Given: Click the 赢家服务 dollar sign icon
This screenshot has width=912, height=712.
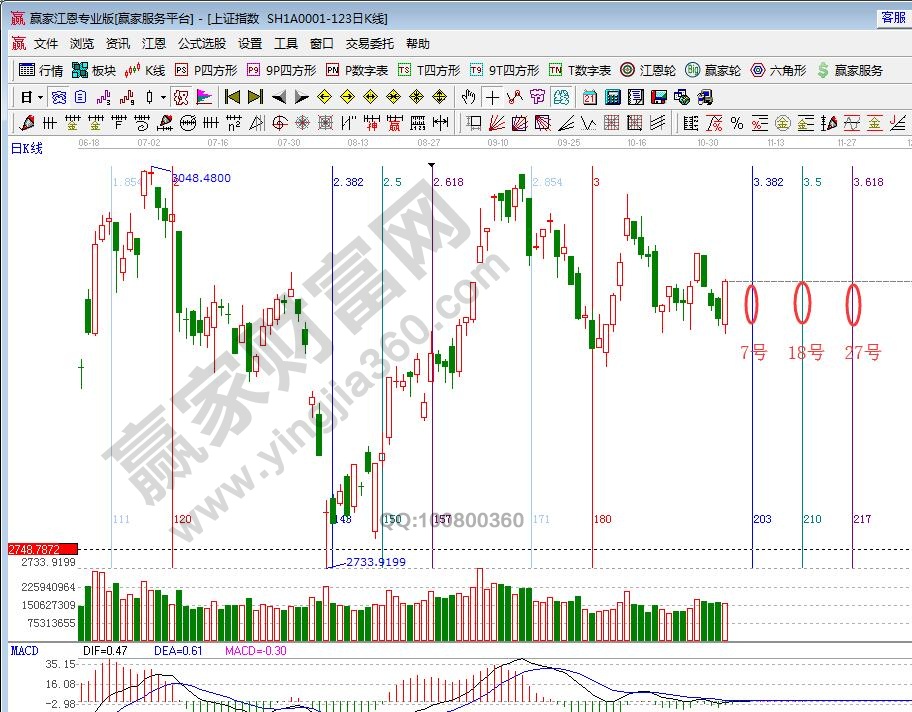Looking at the screenshot, I should pyautogui.click(x=823, y=70).
